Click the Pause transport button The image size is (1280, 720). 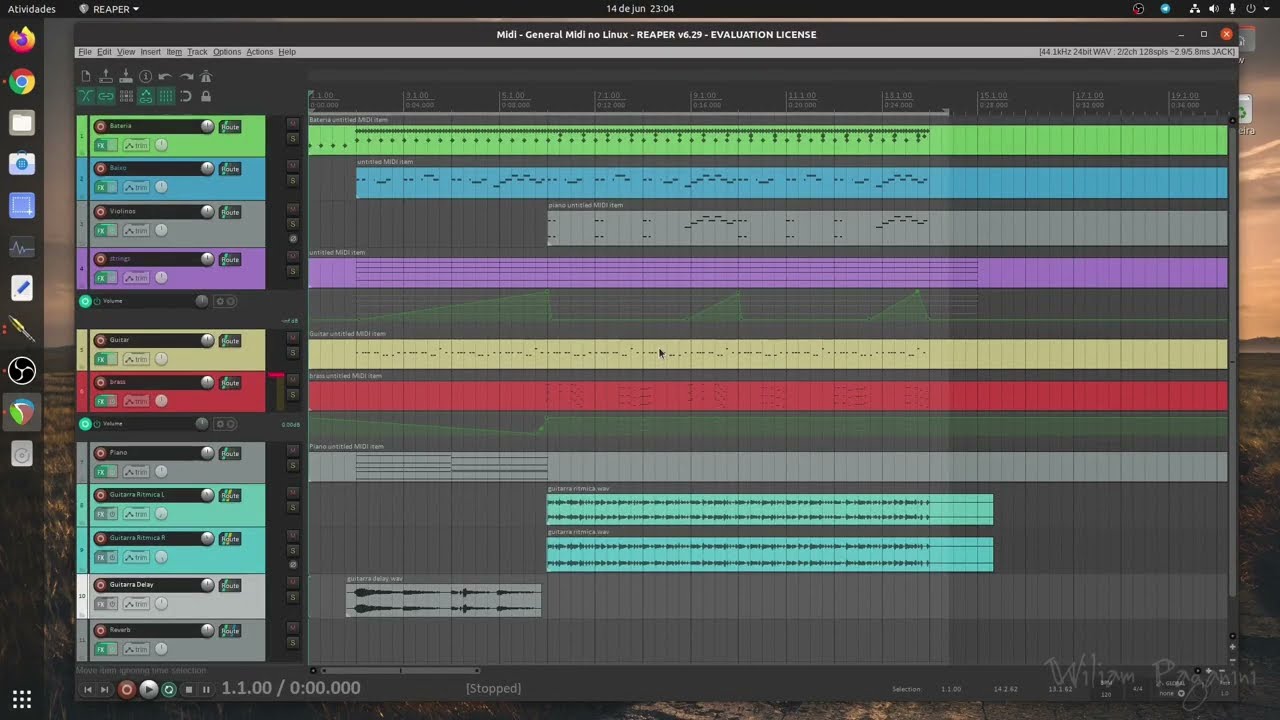point(206,689)
